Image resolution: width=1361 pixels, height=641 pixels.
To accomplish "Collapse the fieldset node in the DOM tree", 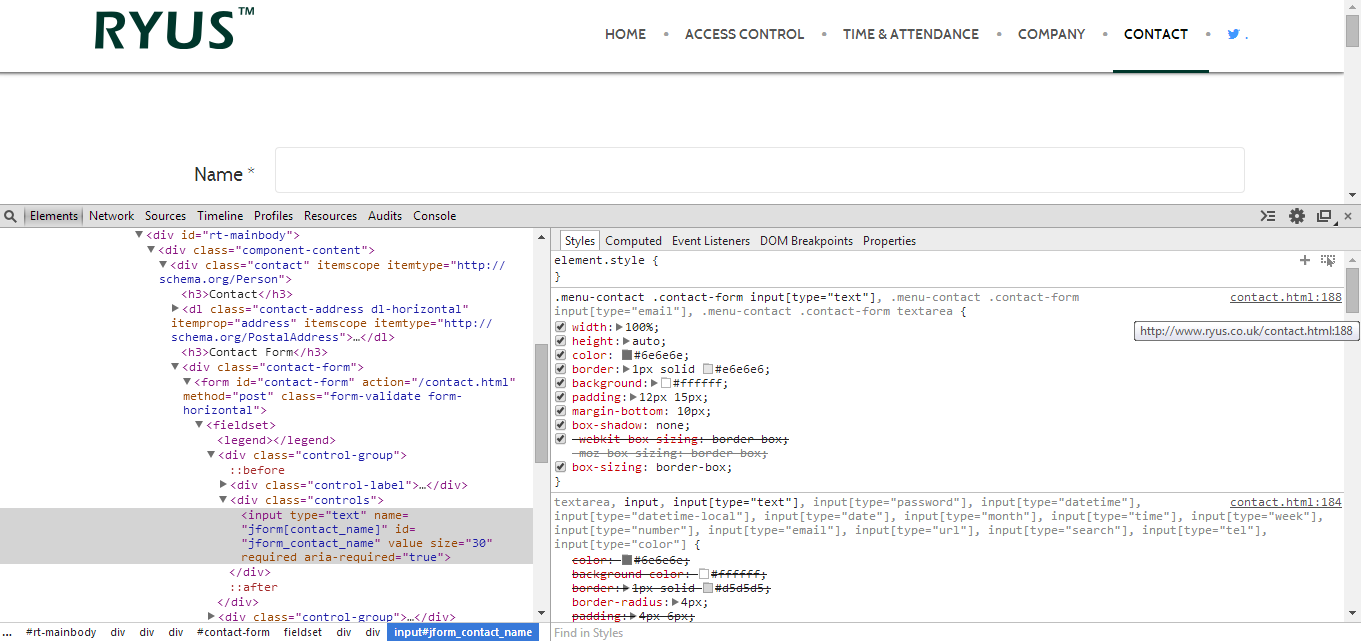I will (199, 425).
